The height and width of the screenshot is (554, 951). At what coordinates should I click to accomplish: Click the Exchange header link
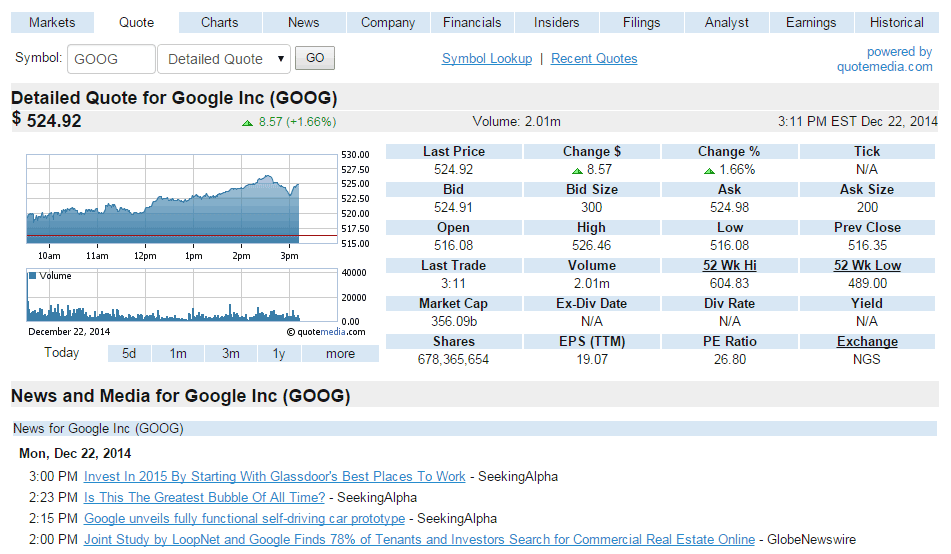point(867,342)
